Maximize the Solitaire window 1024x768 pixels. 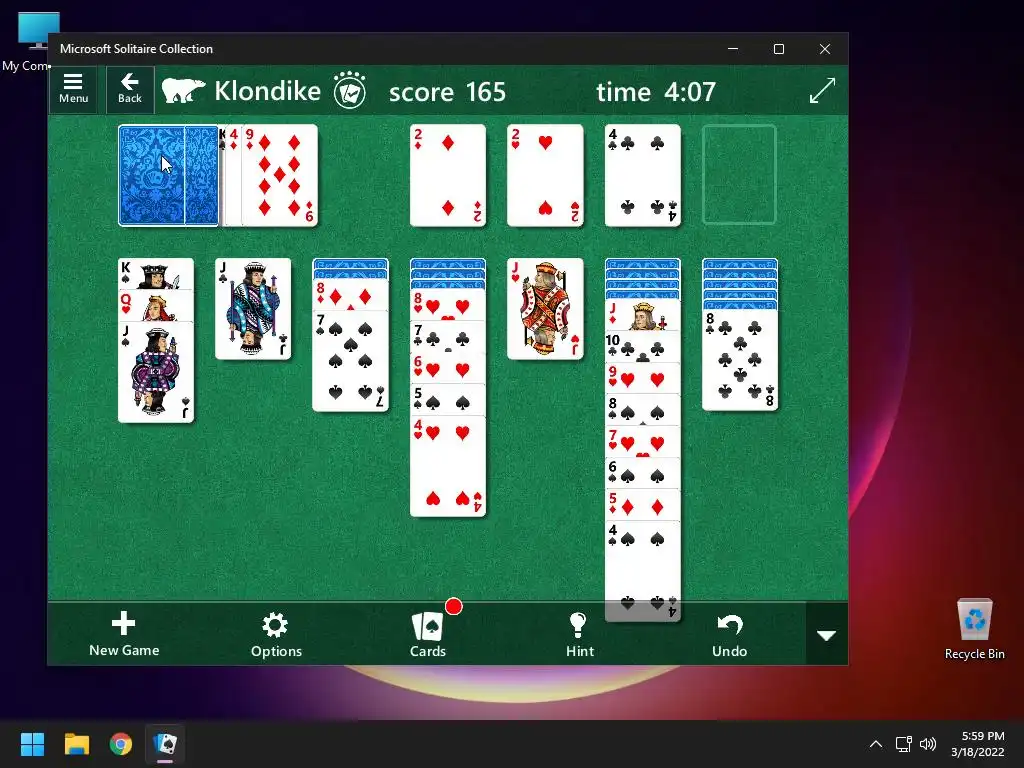tap(778, 49)
